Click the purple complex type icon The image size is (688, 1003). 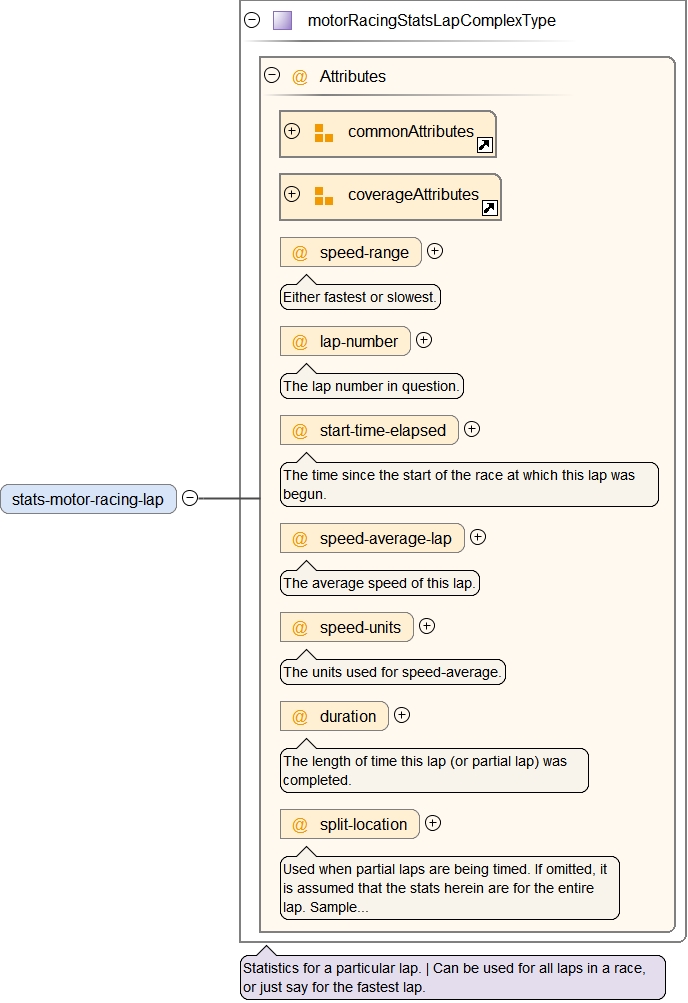283,20
